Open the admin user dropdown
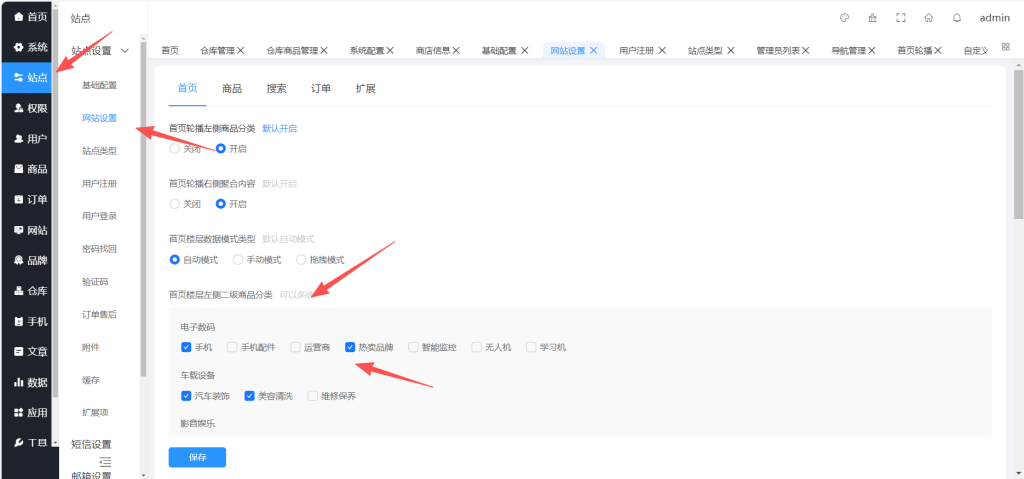The image size is (1024, 479). 995,18
